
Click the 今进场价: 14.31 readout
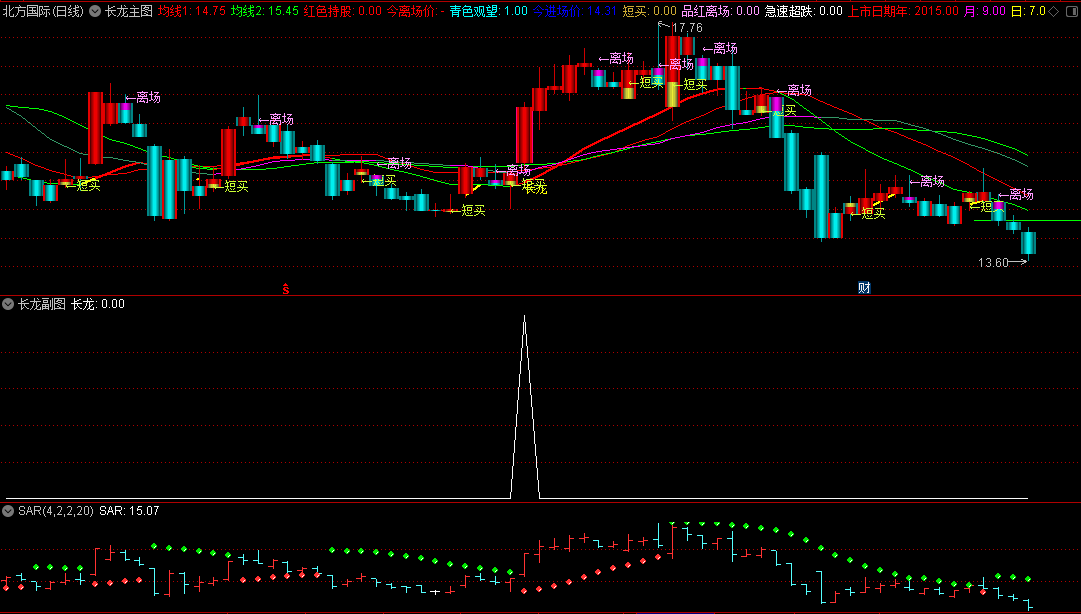tap(575, 11)
